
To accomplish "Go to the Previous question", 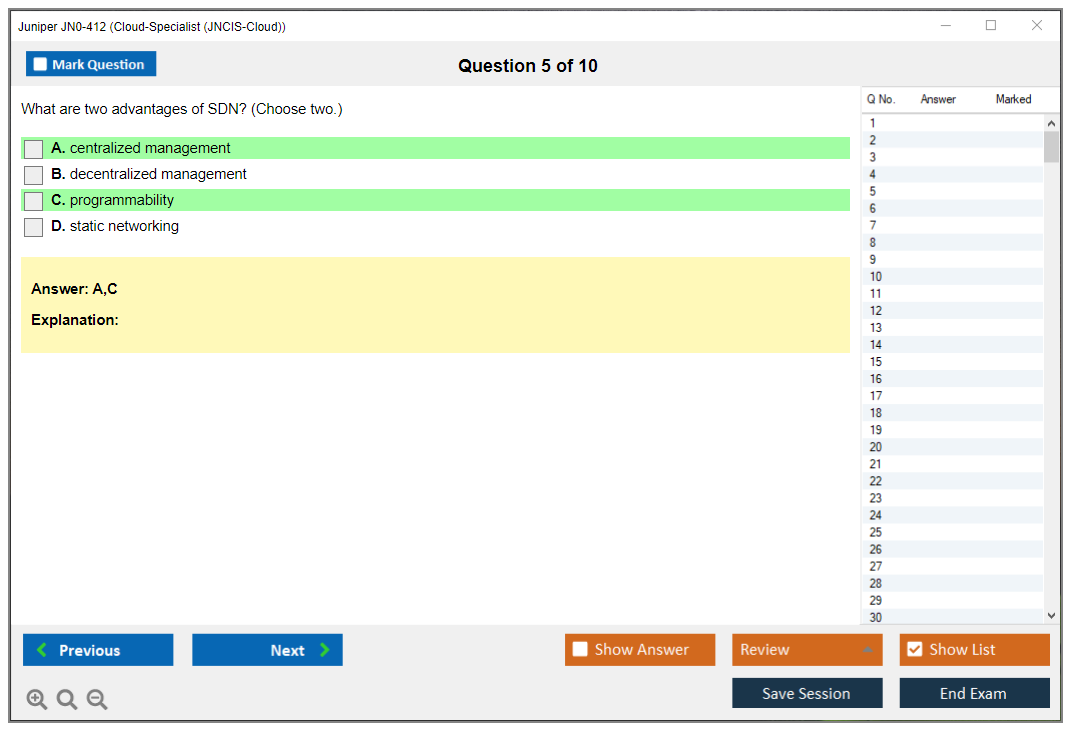I will (98, 650).
